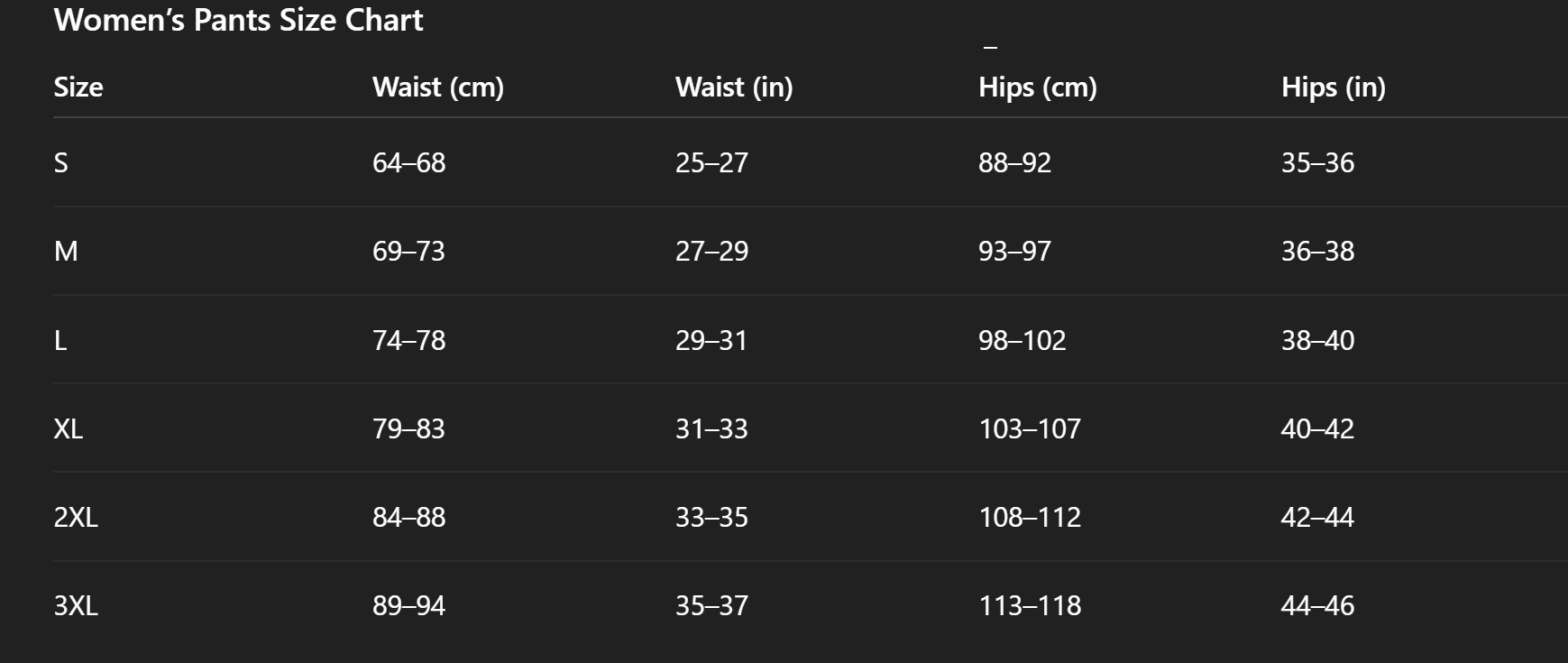Click the 84–88 waist cm cell
This screenshot has height=663, width=1568.
pyautogui.click(x=409, y=517)
